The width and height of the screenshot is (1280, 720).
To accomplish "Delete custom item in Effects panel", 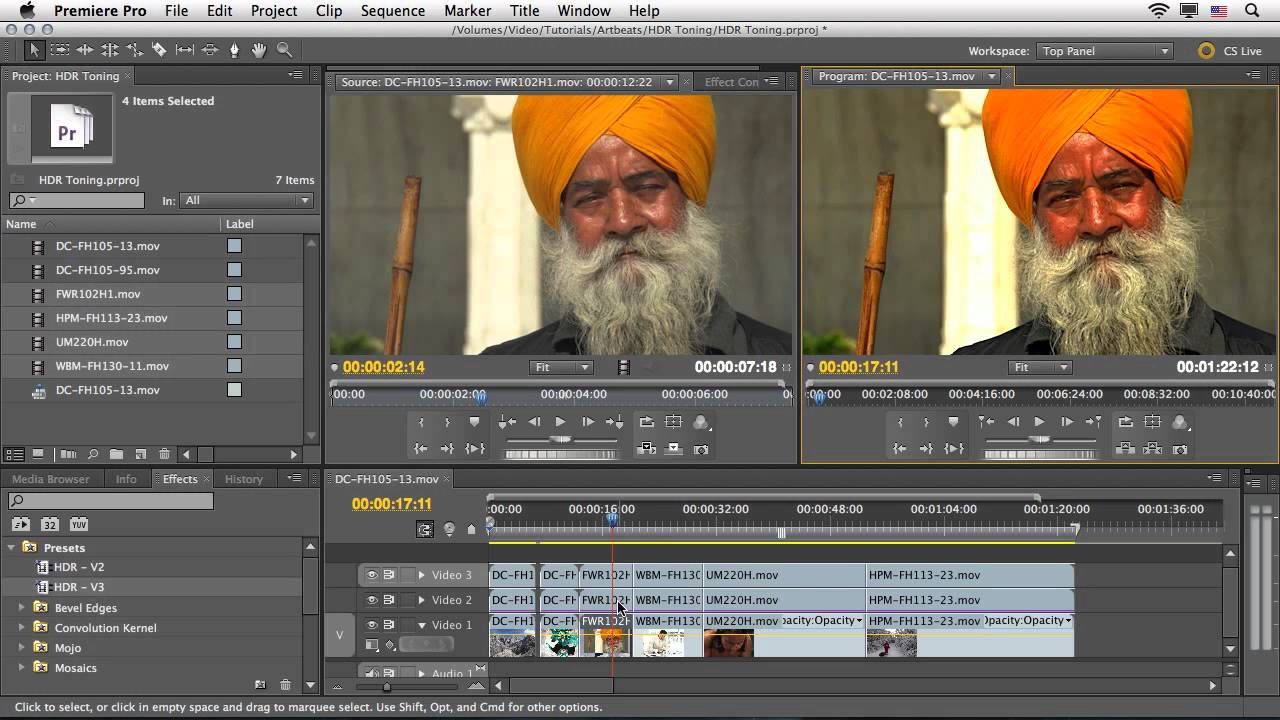I will pyautogui.click(x=285, y=685).
